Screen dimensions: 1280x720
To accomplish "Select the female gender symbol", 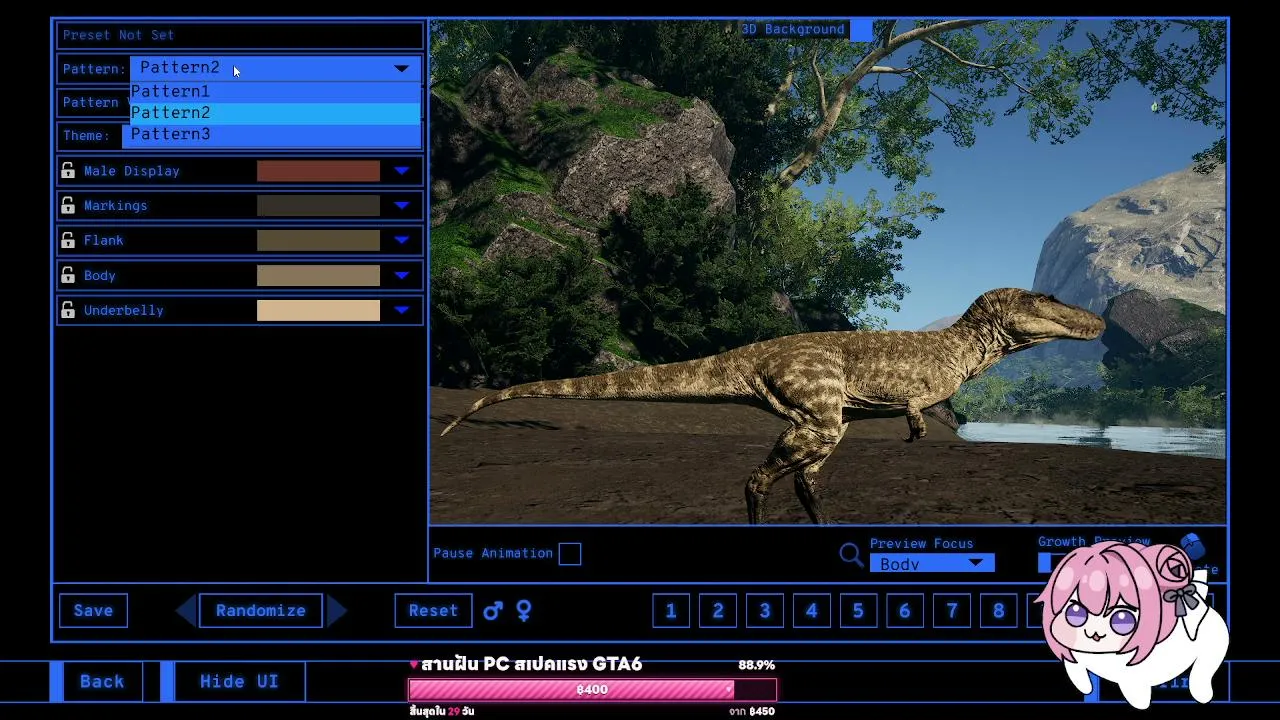I will click(523, 610).
